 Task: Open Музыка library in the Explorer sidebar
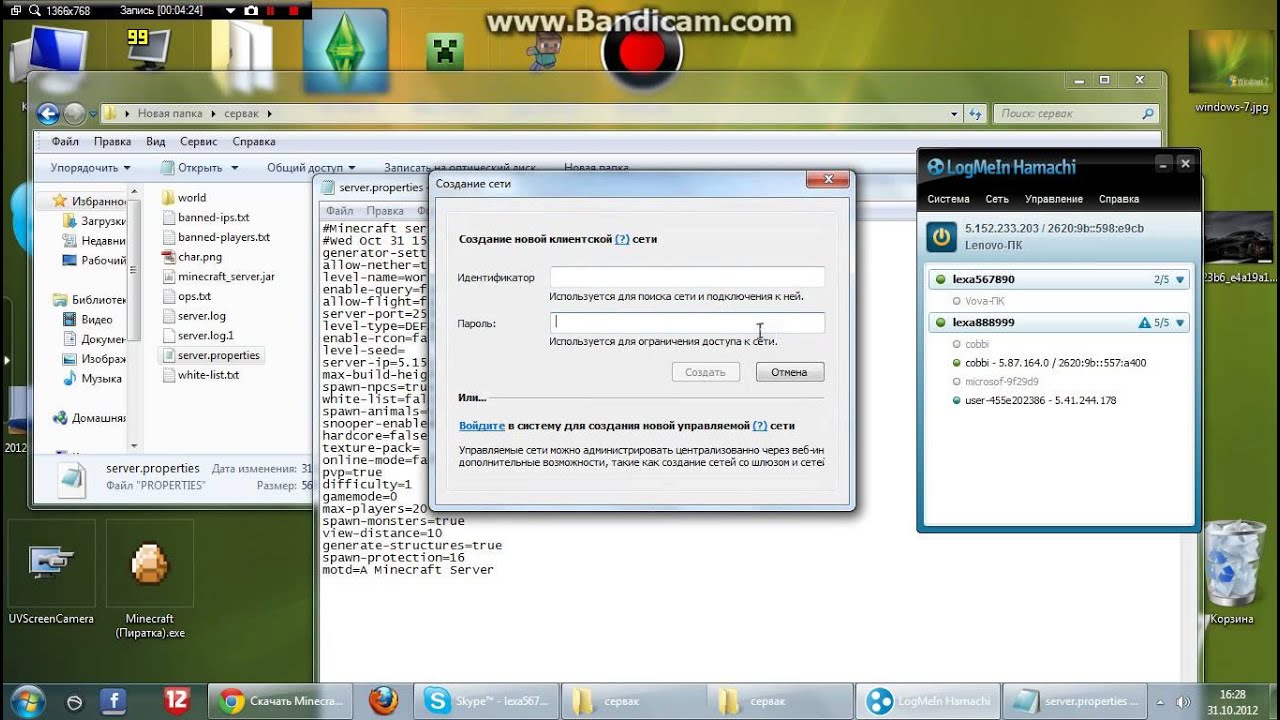click(x=92, y=379)
